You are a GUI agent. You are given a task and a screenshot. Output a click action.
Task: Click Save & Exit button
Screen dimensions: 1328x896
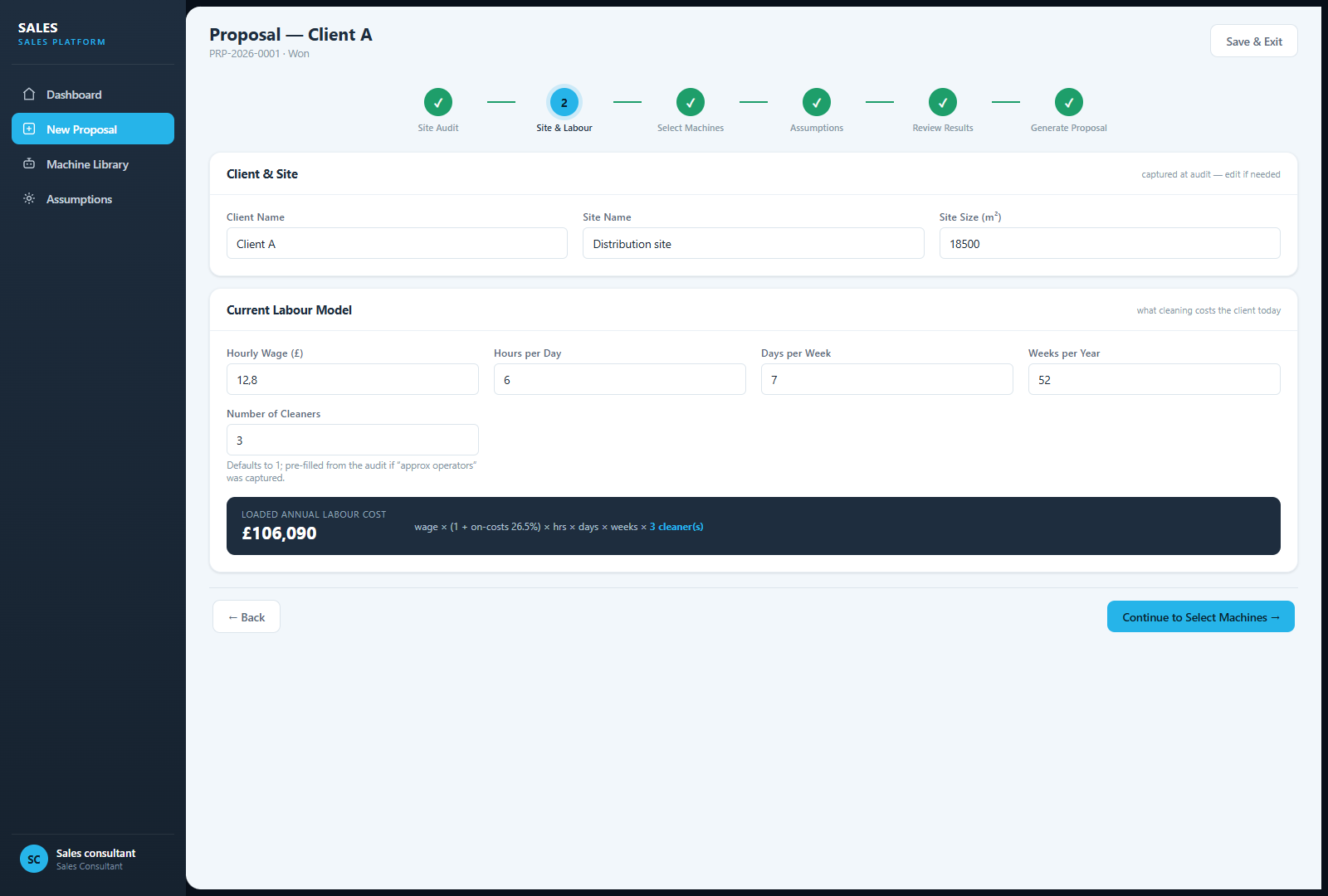(1254, 41)
